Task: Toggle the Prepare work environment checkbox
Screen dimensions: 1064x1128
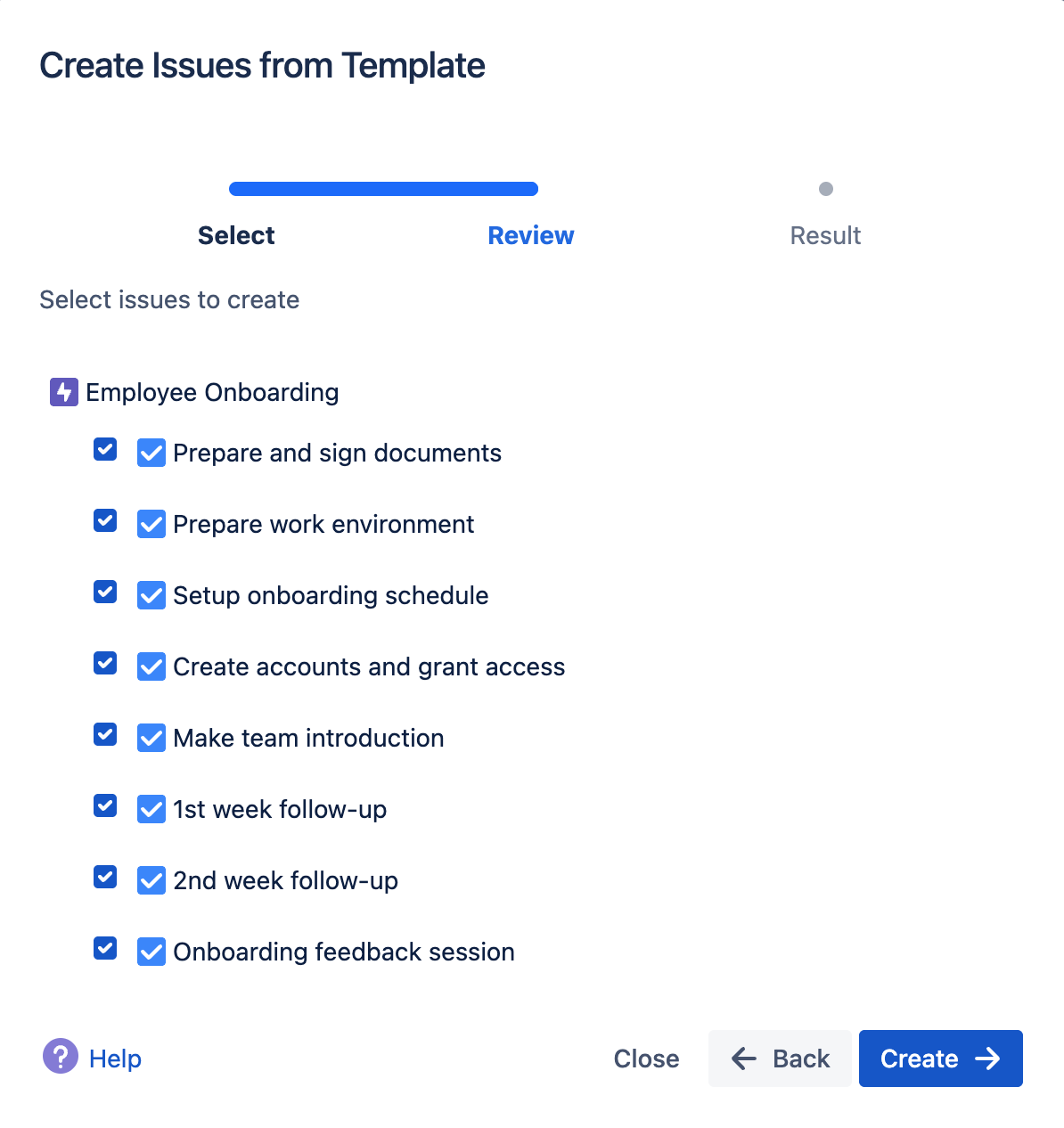Action: point(105,520)
